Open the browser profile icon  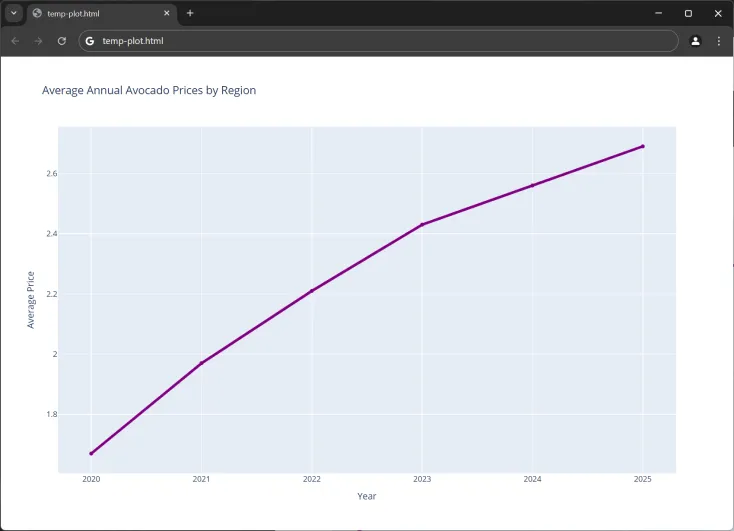click(696, 41)
